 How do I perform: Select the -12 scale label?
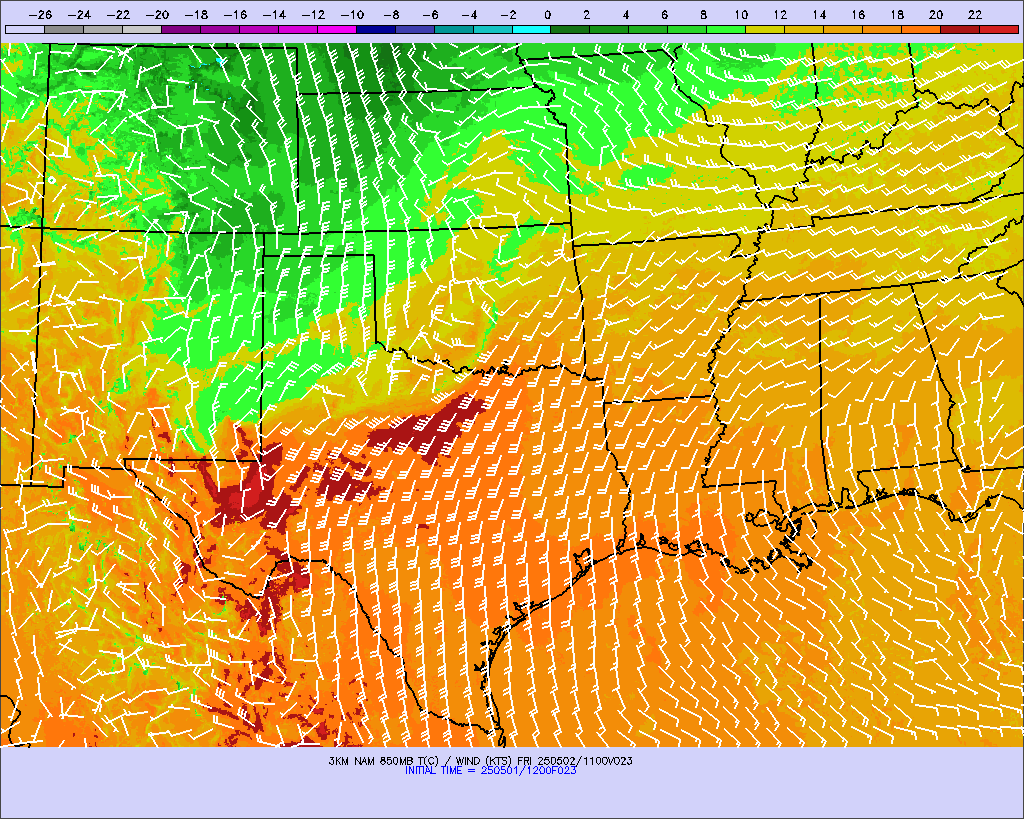pyautogui.click(x=313, y=14)
